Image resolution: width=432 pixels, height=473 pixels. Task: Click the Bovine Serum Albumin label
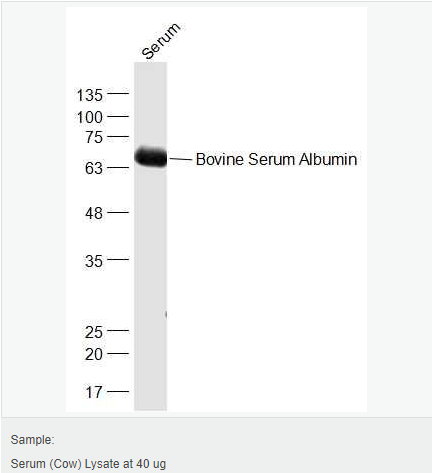pyautogui.click(x=276, y=159)
